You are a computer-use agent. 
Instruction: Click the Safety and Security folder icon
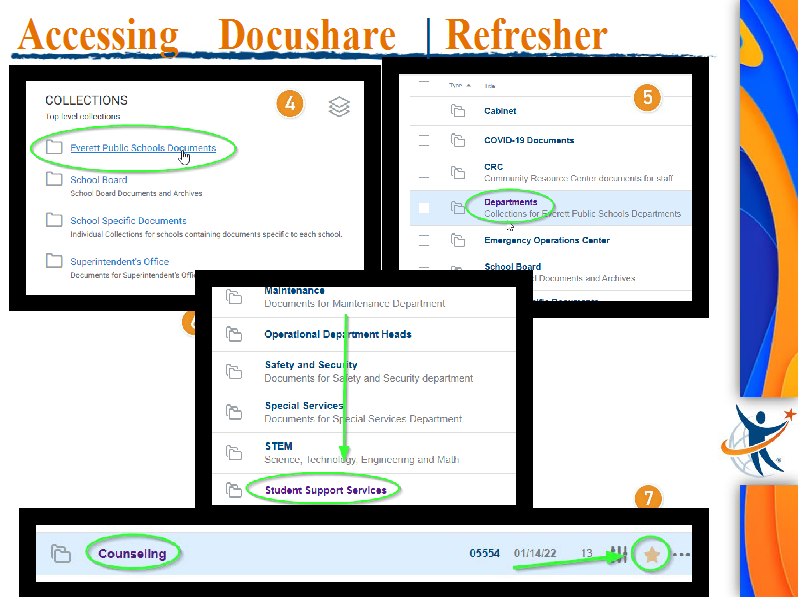pyautogui.click(x=234, y=371)
